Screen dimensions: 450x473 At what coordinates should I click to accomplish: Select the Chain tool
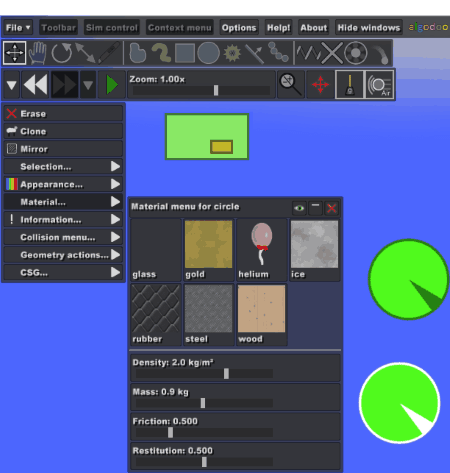(278, 52)
